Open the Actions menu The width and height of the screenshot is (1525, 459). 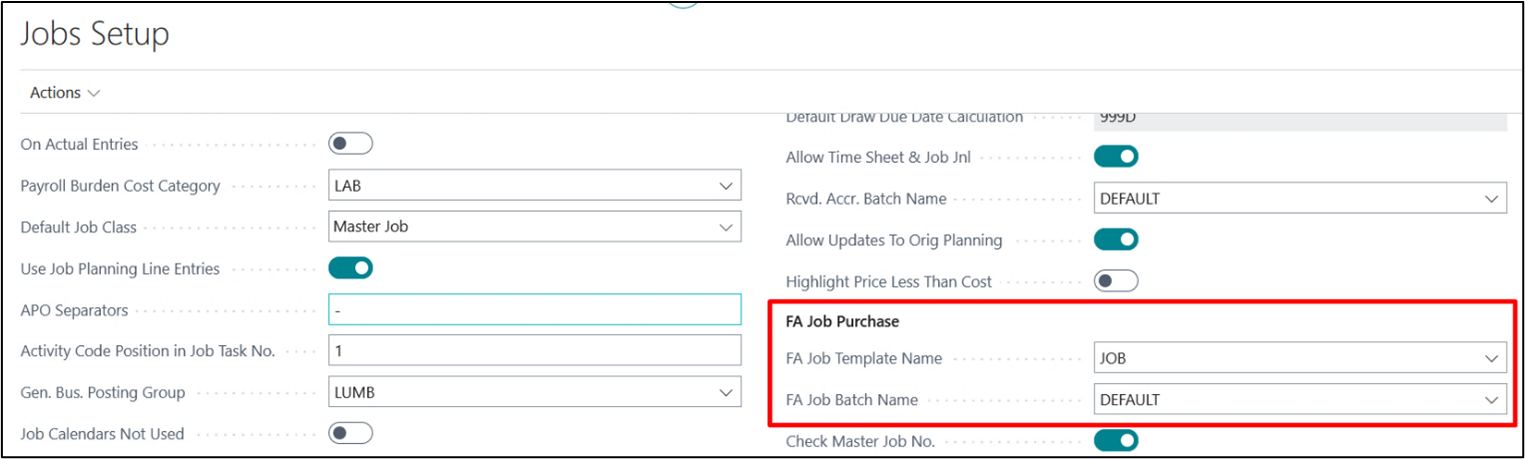[x=65, y=93]
